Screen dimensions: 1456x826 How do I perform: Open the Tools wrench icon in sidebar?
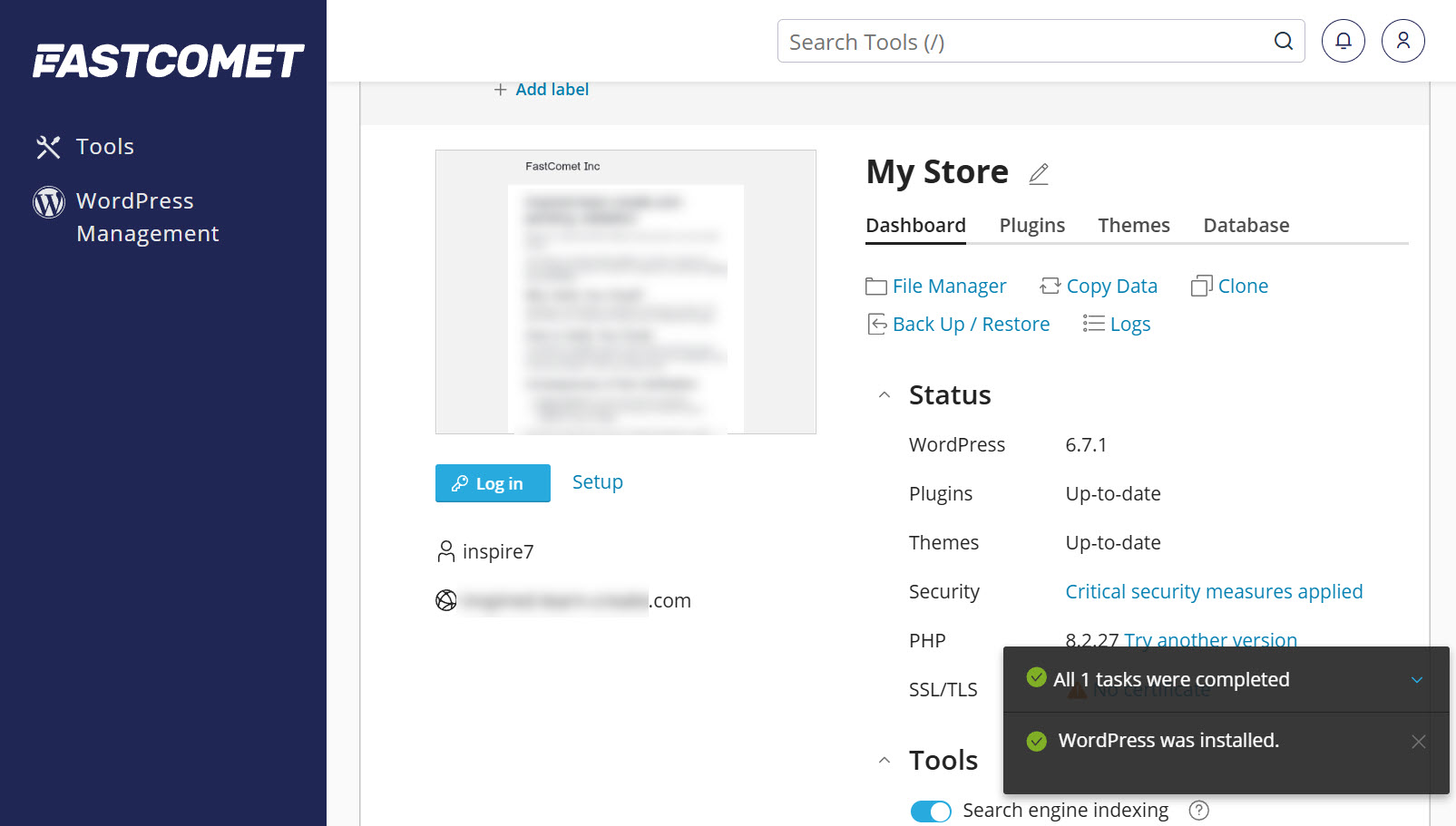pos(48,147)
